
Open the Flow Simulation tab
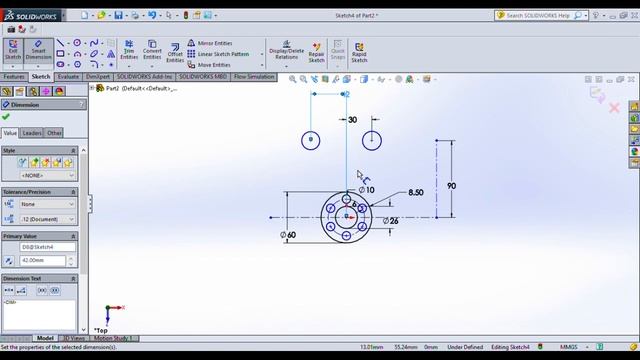click(x=254, y=77)
